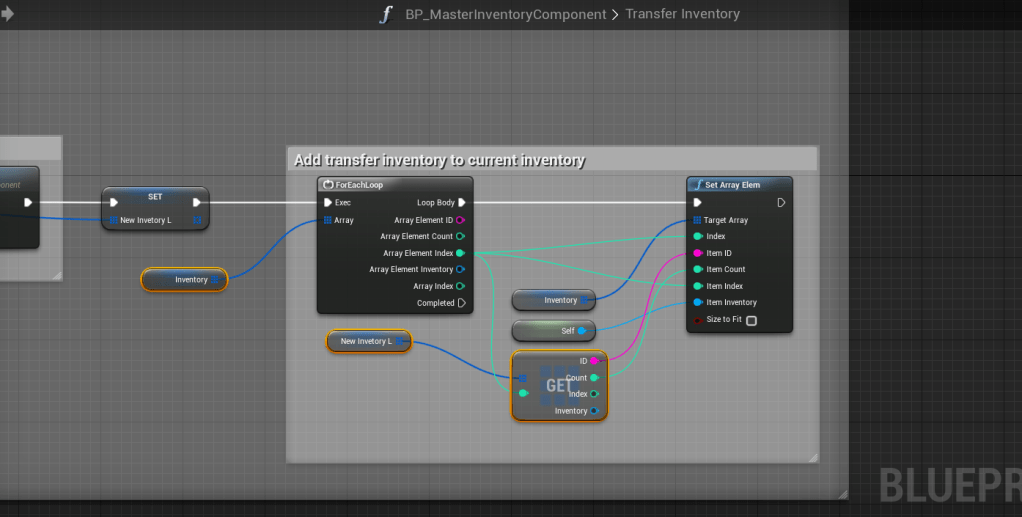Viewport: 1022px width, 517px height.
Task: Click the Set Array Elem exec output pin
Action: point(781,202)
